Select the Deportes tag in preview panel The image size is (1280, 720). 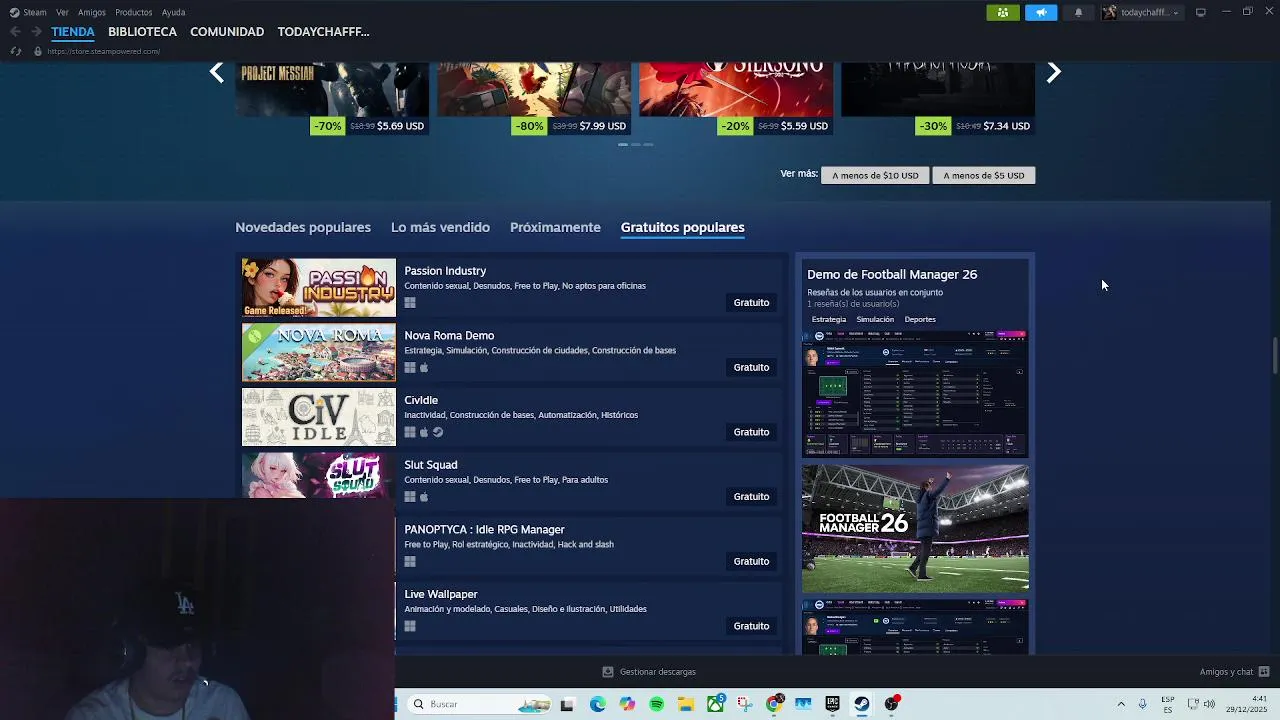pos(920,319)
